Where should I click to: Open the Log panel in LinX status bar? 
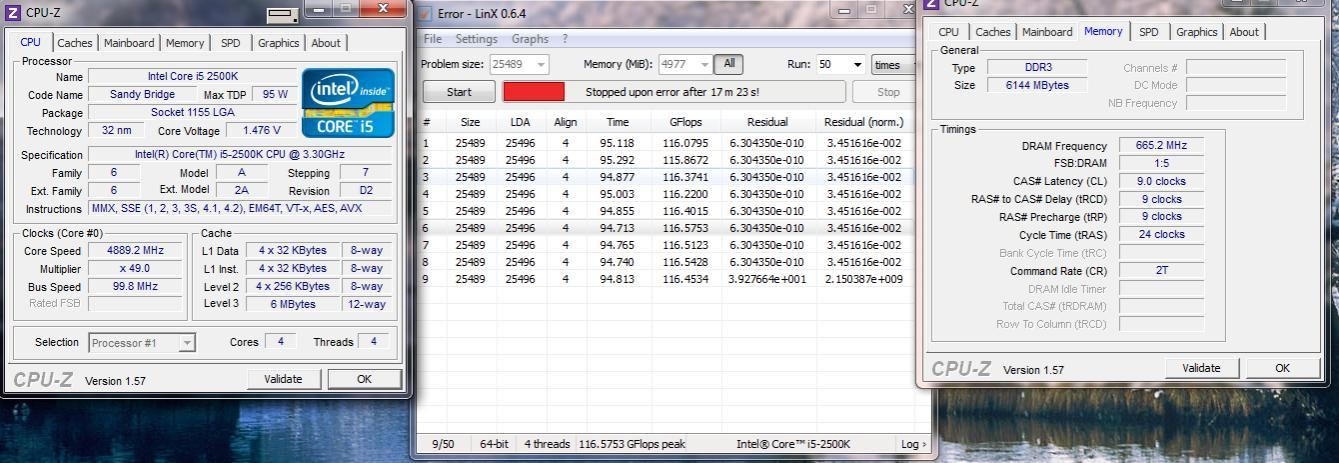(x=913, y=444)
